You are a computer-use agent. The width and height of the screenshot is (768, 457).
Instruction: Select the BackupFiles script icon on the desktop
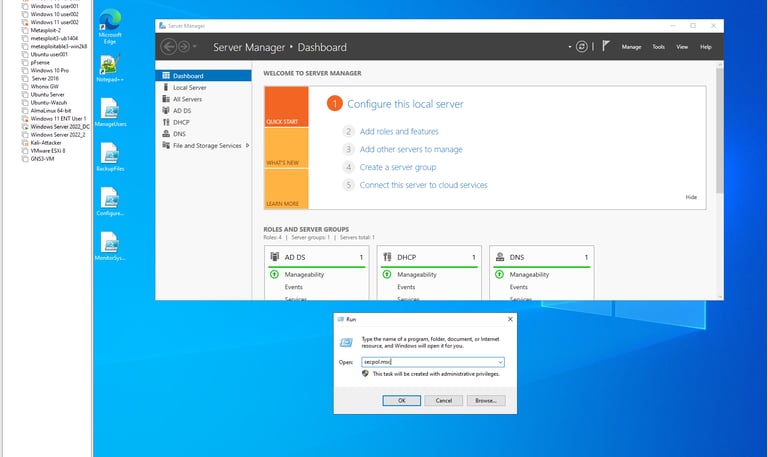tap(110, 157)
